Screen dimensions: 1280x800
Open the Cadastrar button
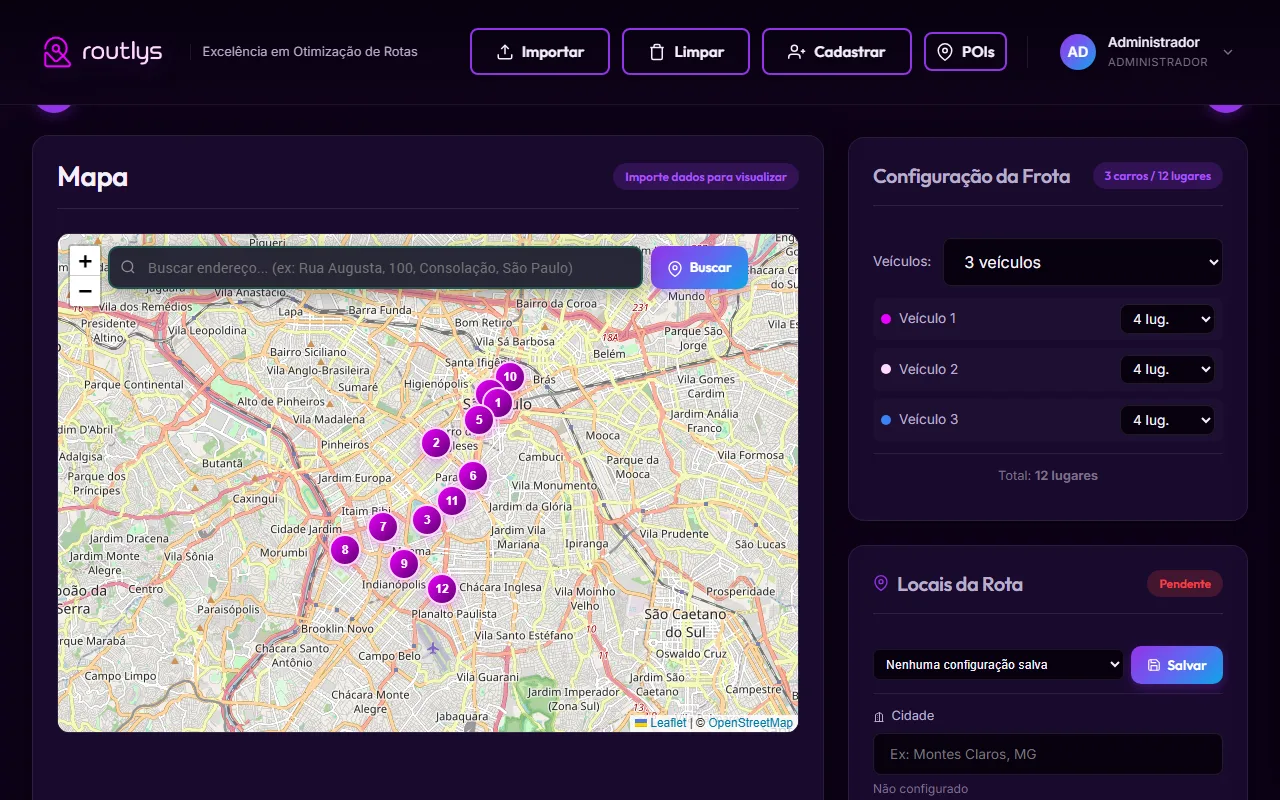pos(837,52)
